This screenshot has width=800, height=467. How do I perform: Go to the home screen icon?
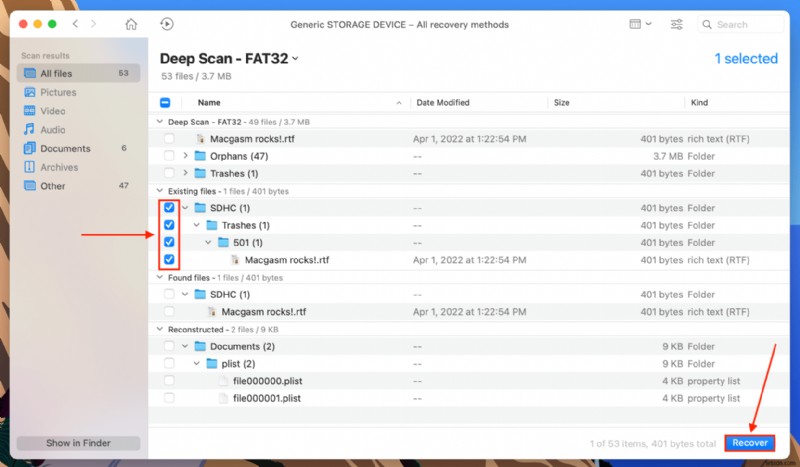pos(131,24)
